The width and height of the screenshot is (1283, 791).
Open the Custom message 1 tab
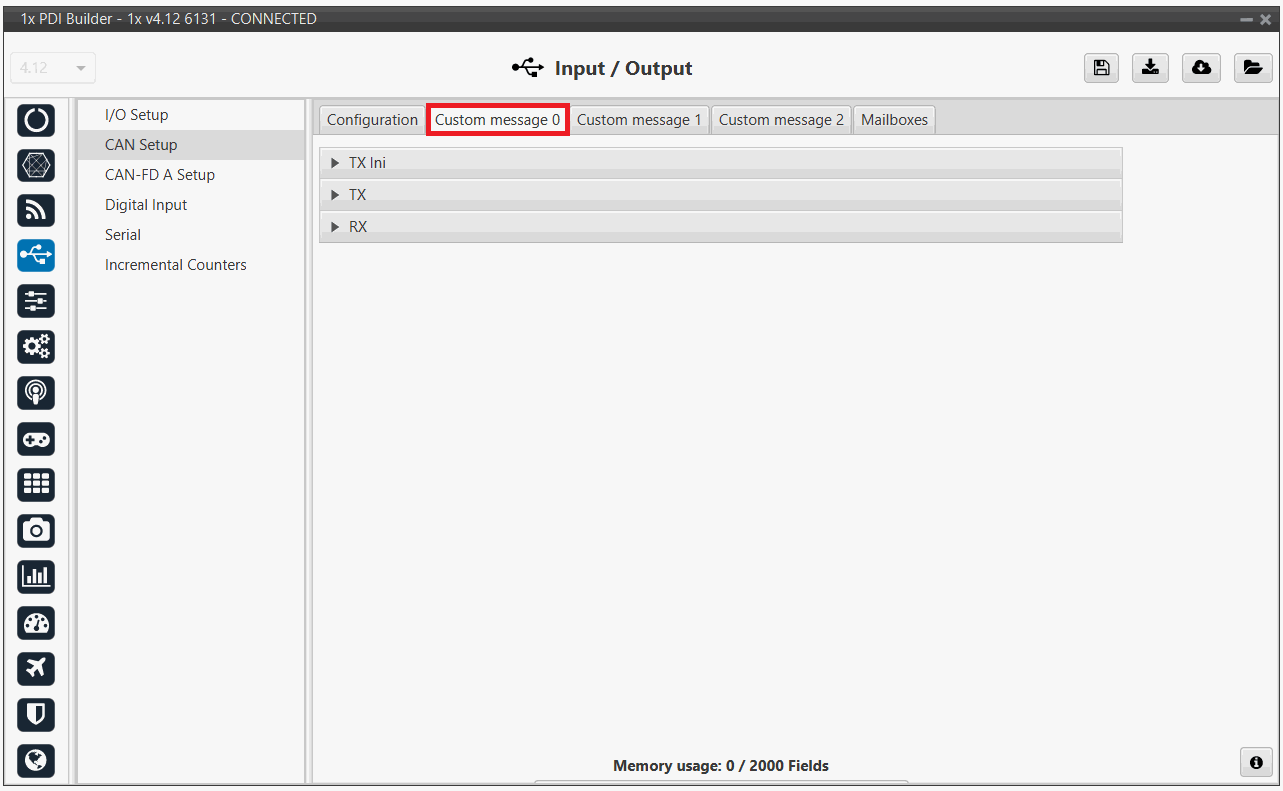pyautogui.click(x=639, y=120)
